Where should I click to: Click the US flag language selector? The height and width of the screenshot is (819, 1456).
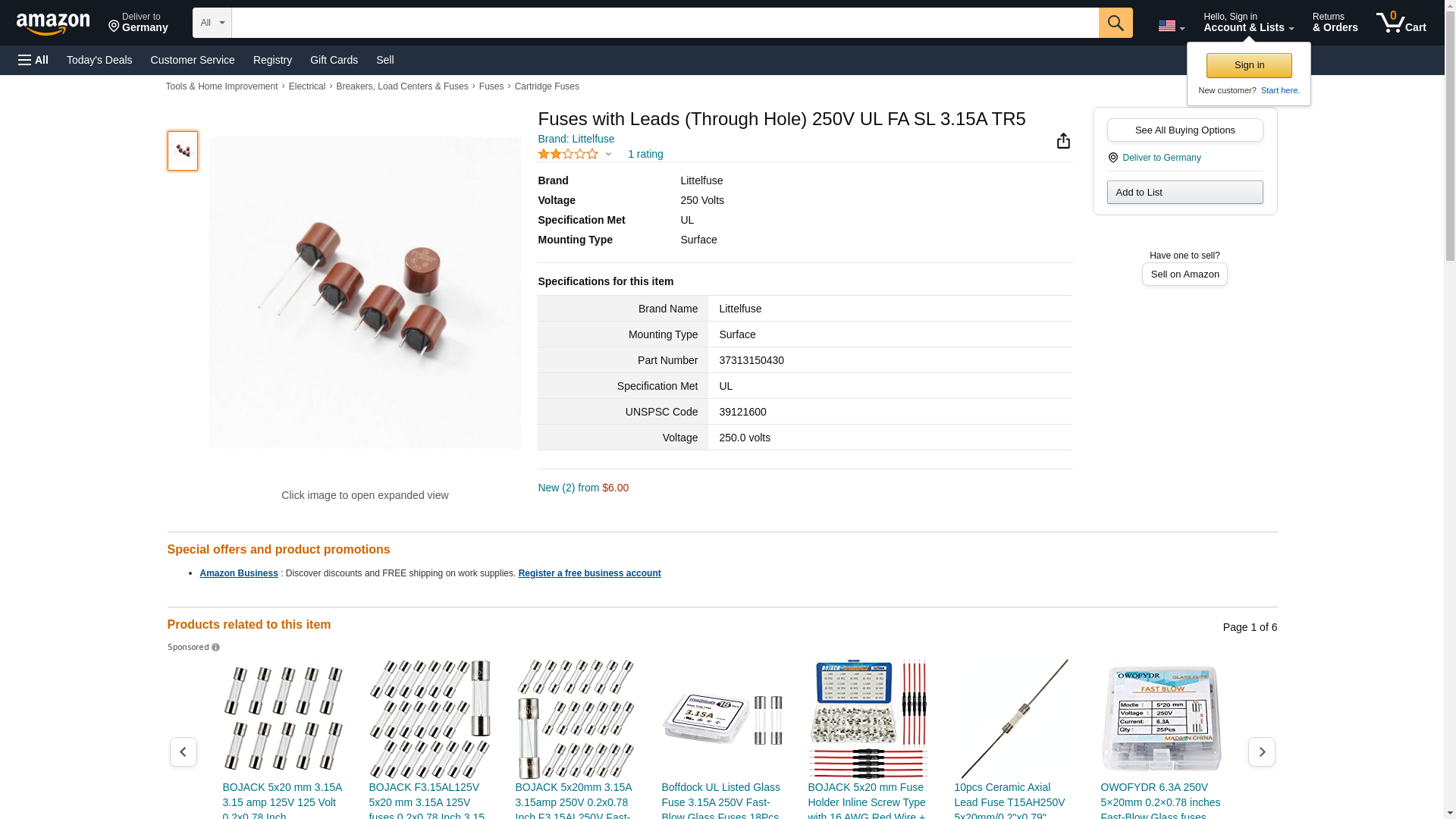[x=1171, y=26]
